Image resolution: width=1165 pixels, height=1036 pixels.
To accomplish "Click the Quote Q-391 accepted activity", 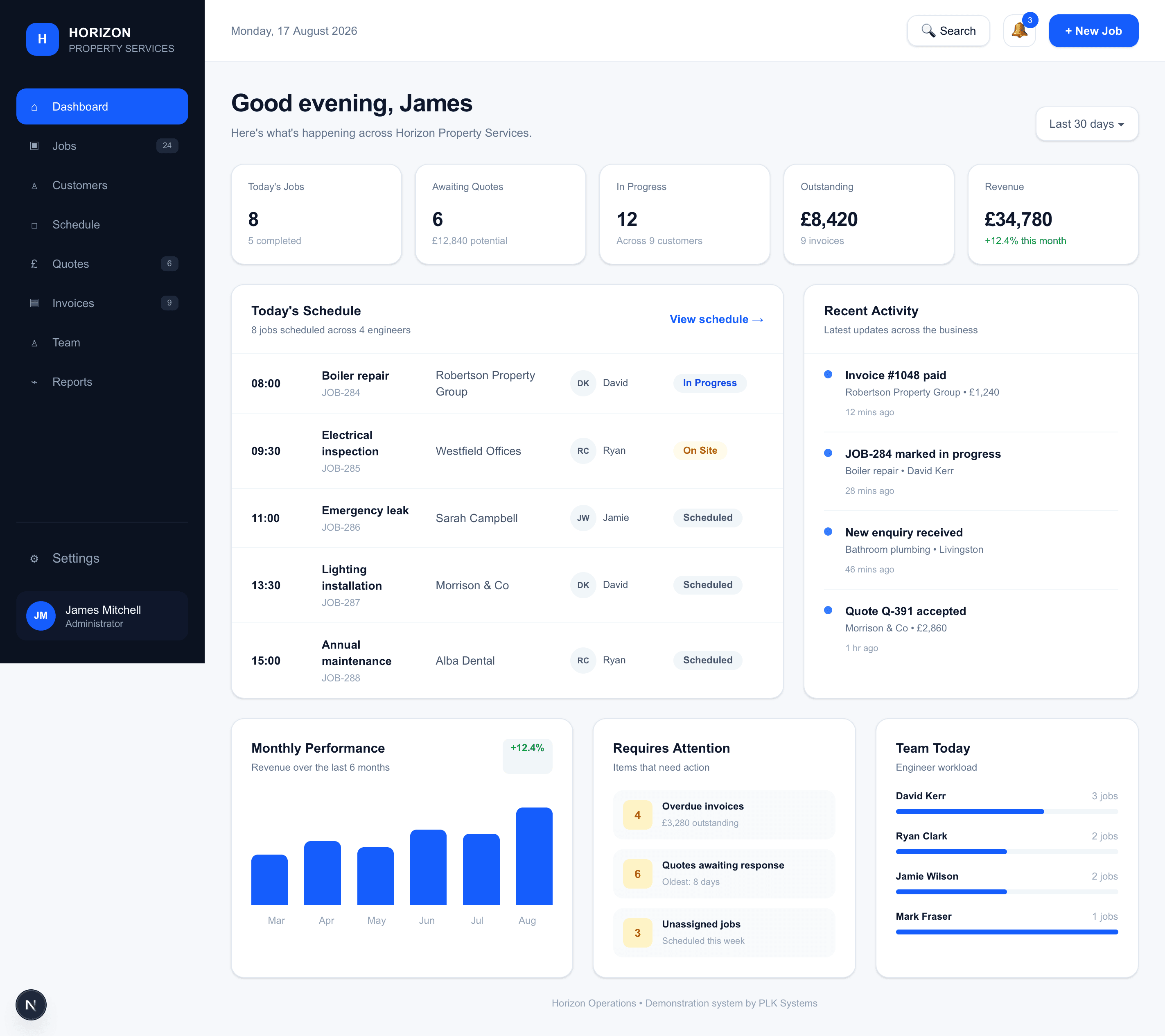I will (971, 629).
